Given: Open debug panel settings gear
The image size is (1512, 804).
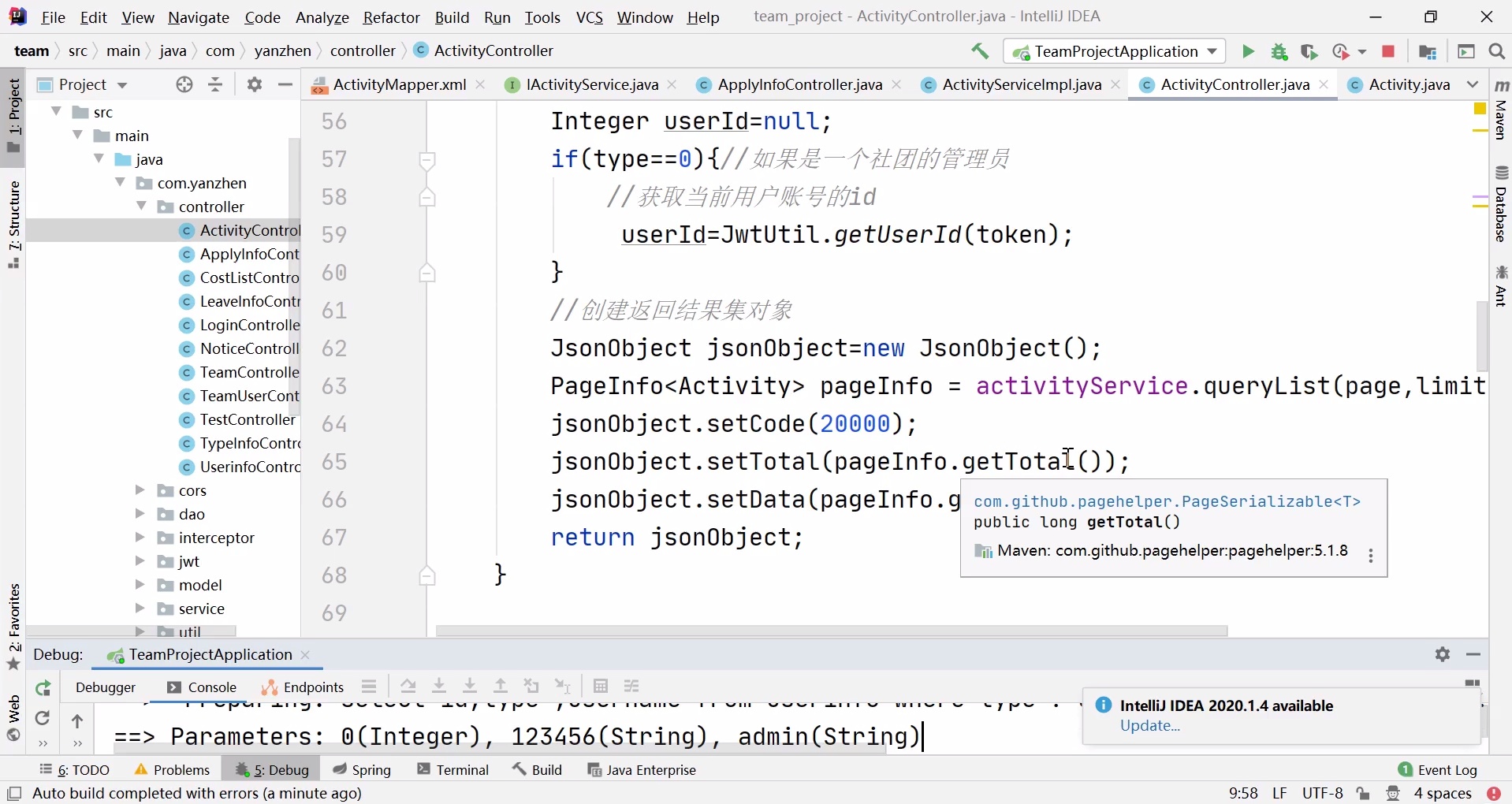Looking at the screenshot, I should 1443,654.
